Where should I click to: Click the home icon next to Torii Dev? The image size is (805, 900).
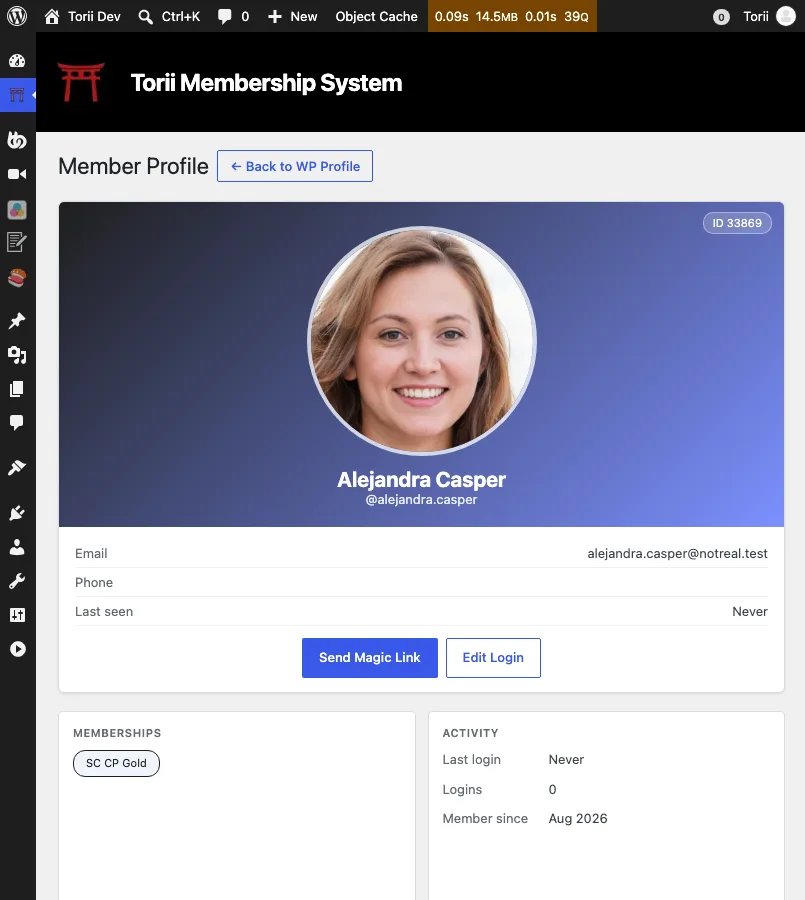(x=52, y=16)
